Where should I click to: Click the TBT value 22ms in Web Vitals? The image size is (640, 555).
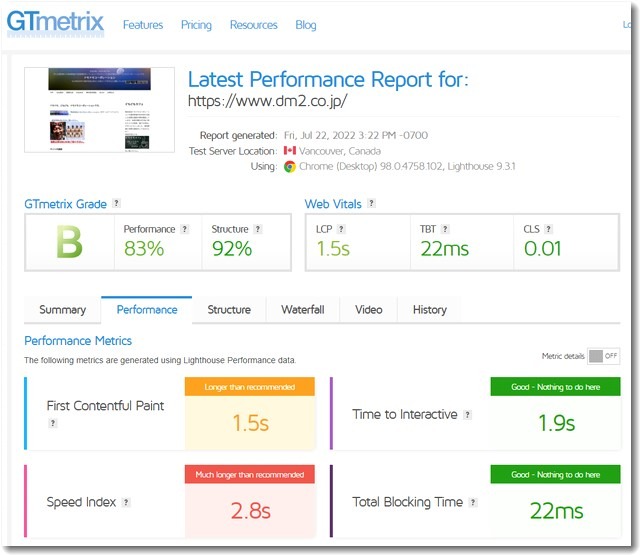pyautogui.click(x=444, y=249)
